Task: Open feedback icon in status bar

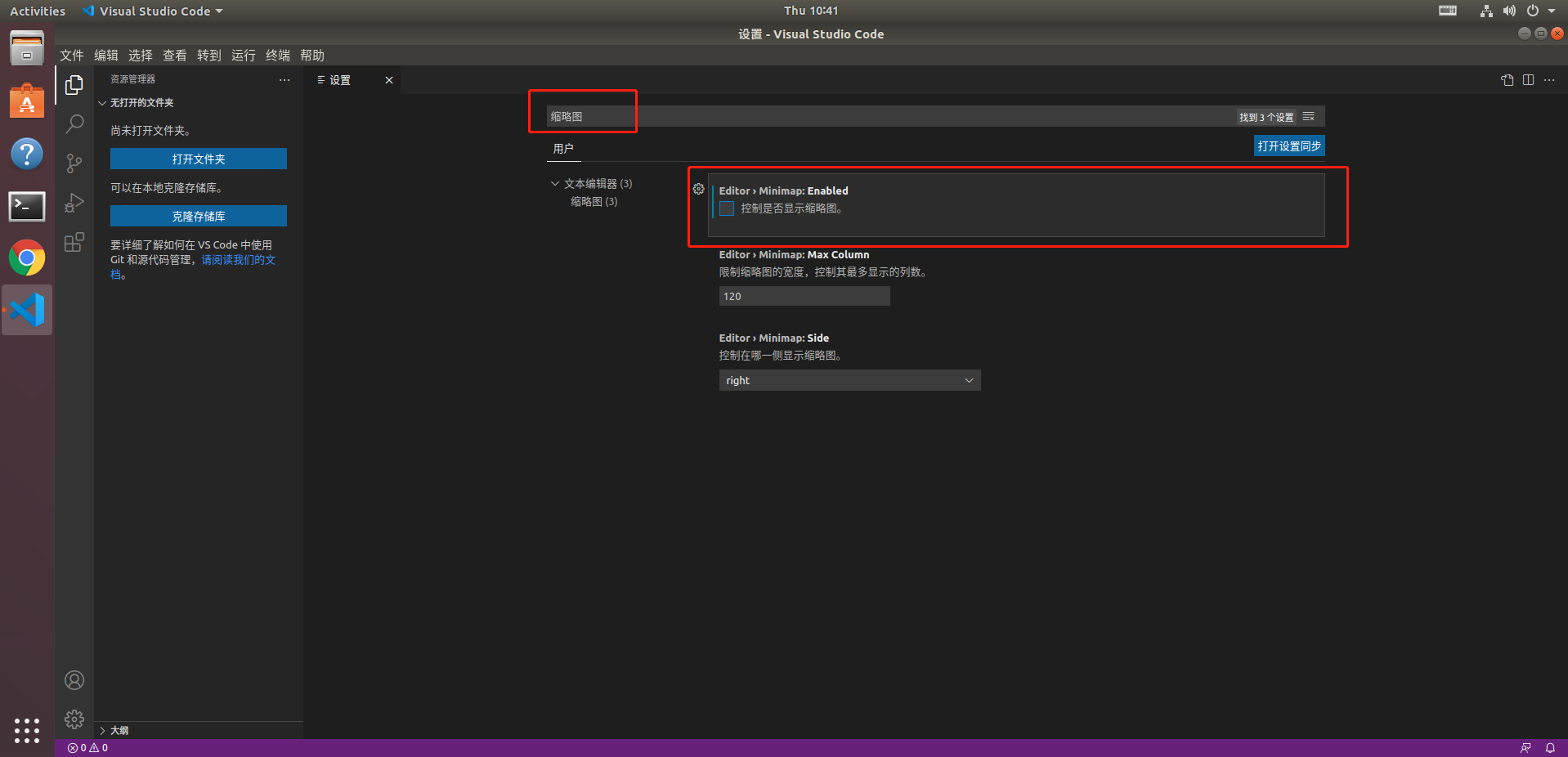Action: 1525,748
